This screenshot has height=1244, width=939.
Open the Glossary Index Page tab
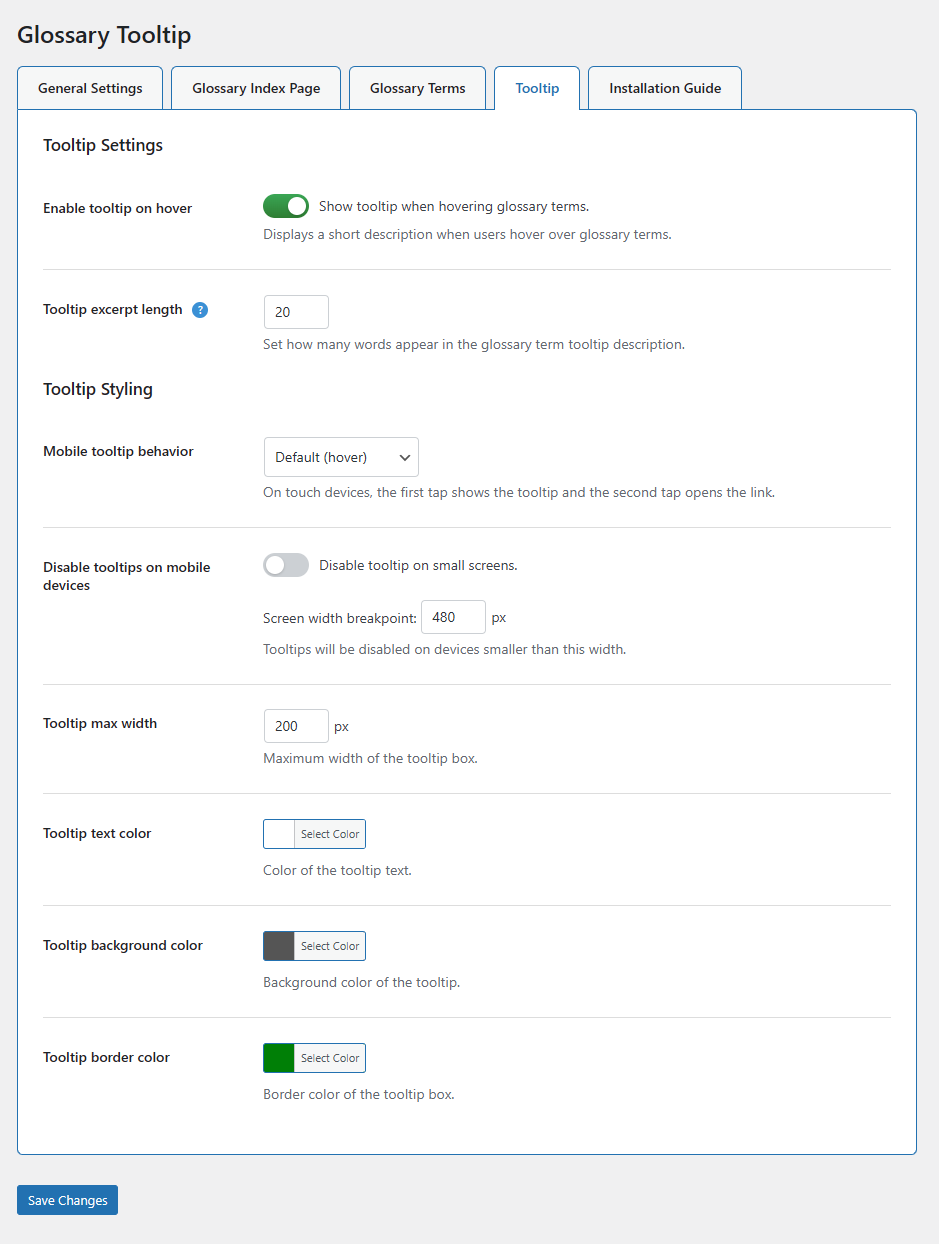click(x=256, y=88)
